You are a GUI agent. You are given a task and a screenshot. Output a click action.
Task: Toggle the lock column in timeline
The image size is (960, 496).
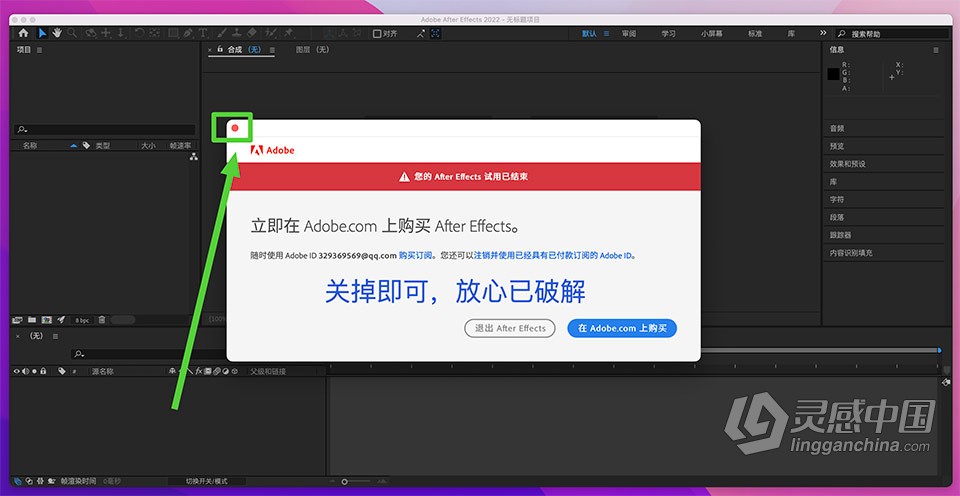pyautogui.click(x=43, y=371)
